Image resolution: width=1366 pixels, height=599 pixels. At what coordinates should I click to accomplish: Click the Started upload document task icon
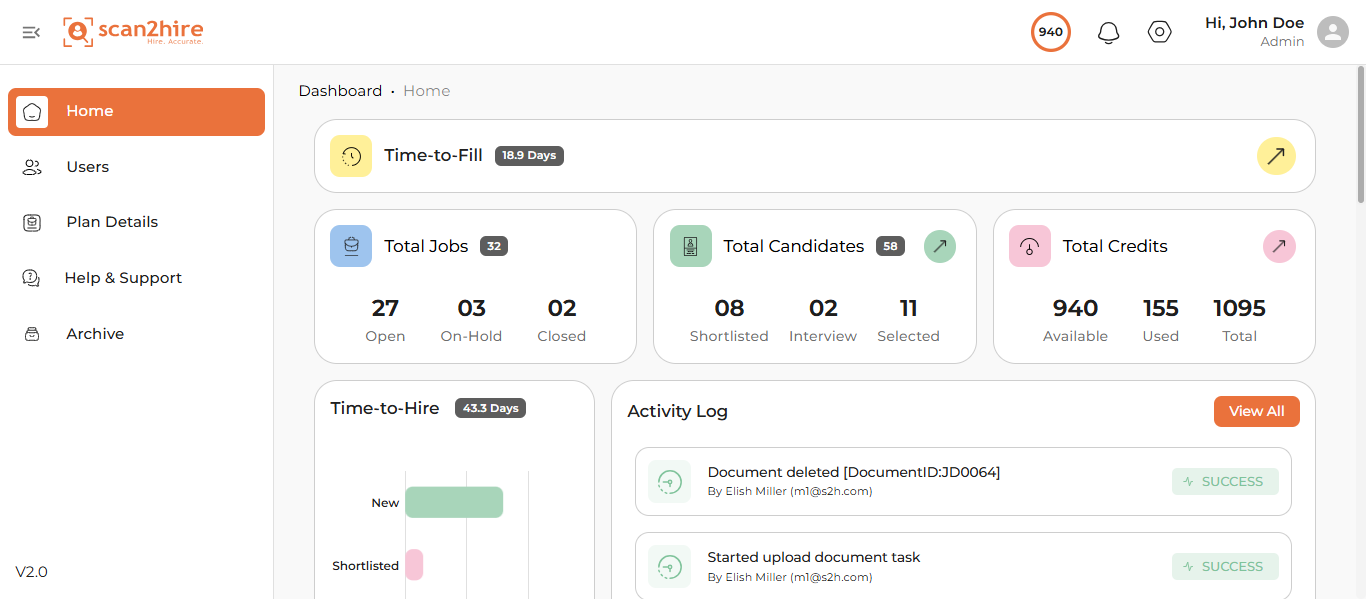point(669,566)
